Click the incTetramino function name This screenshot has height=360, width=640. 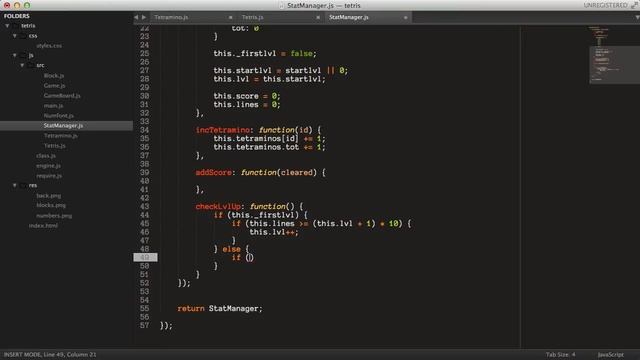[222, 130]
